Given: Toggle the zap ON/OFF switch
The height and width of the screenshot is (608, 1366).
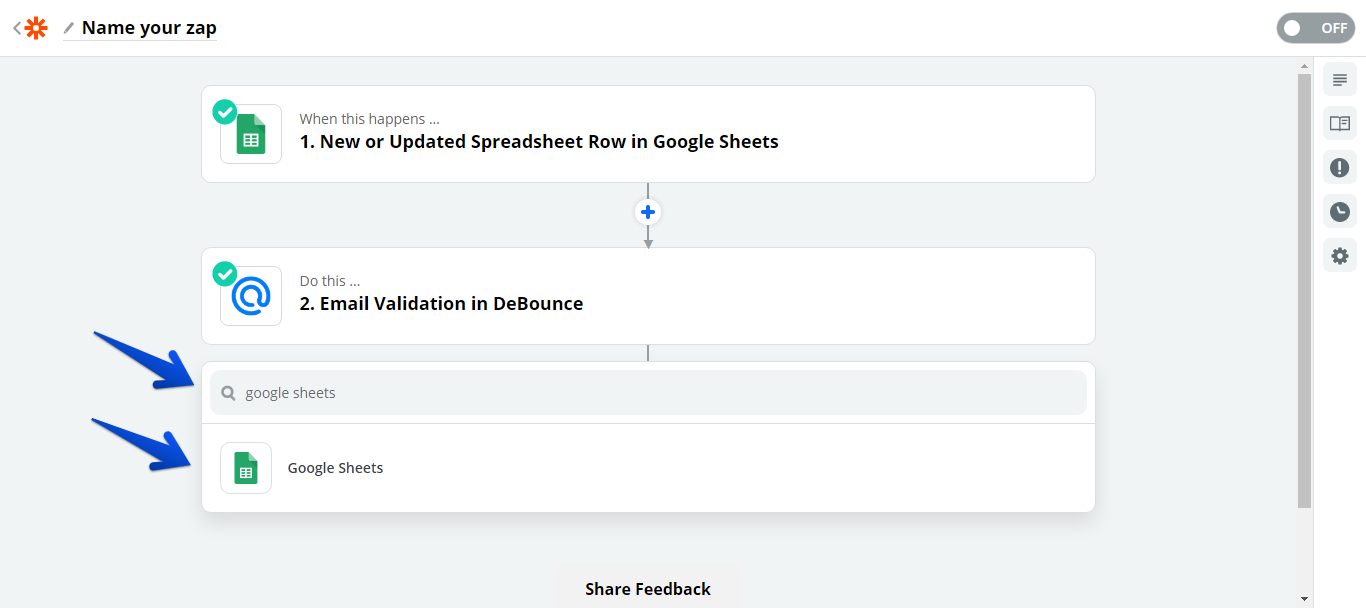Looking at the screenshot, I should click(1315, 28).
